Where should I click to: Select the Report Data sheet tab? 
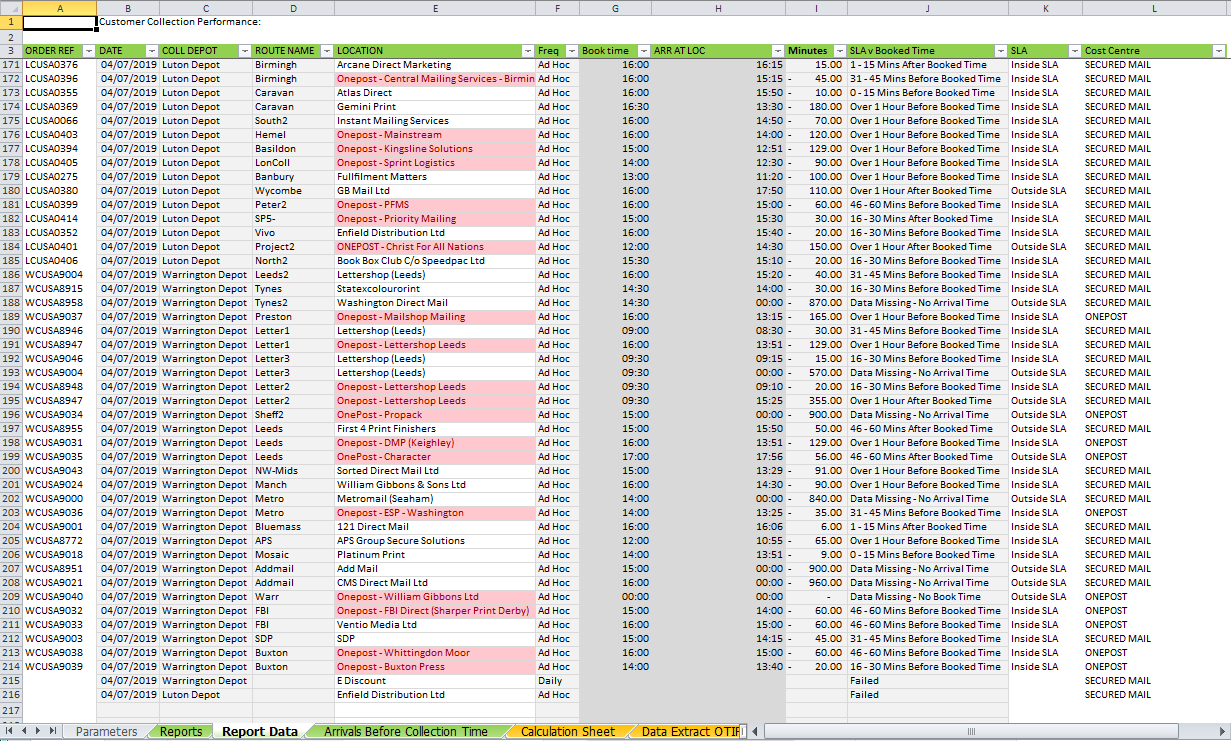coord(260,732)
